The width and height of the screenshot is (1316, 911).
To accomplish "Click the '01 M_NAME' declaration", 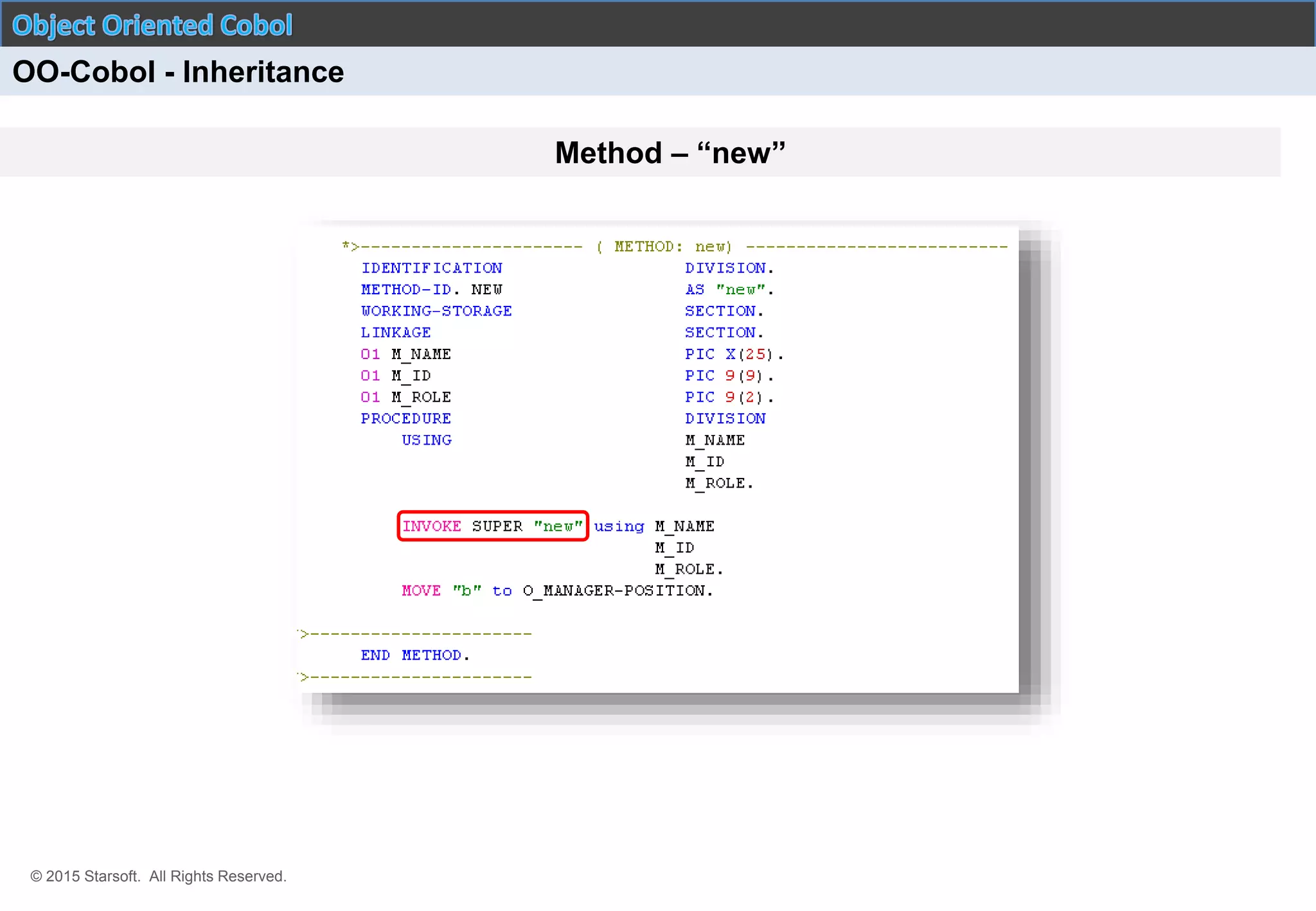I will point(406,355).
